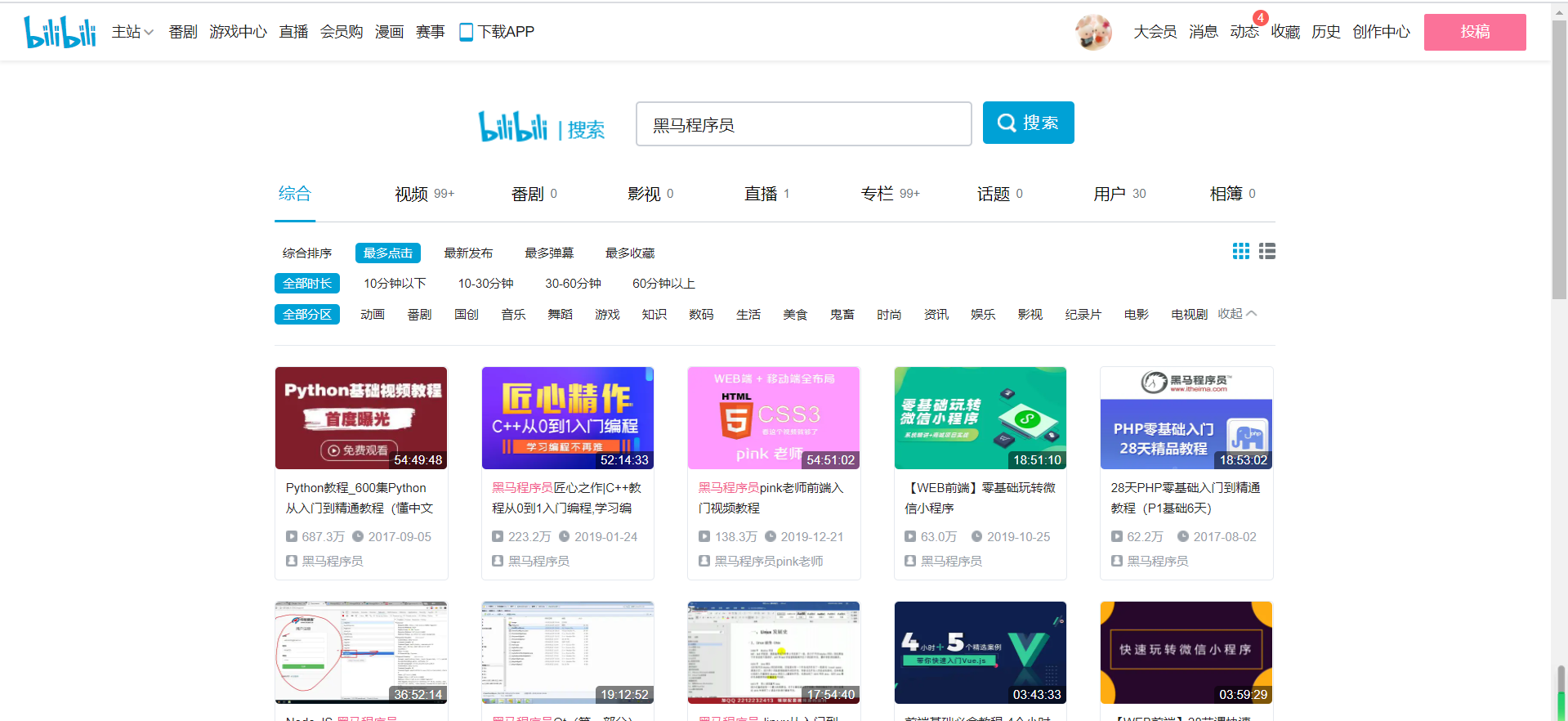Click the phone icon for 下载APP
Image resolution: width=1568 pixels, height=721 pixels.
coord(466,32)
